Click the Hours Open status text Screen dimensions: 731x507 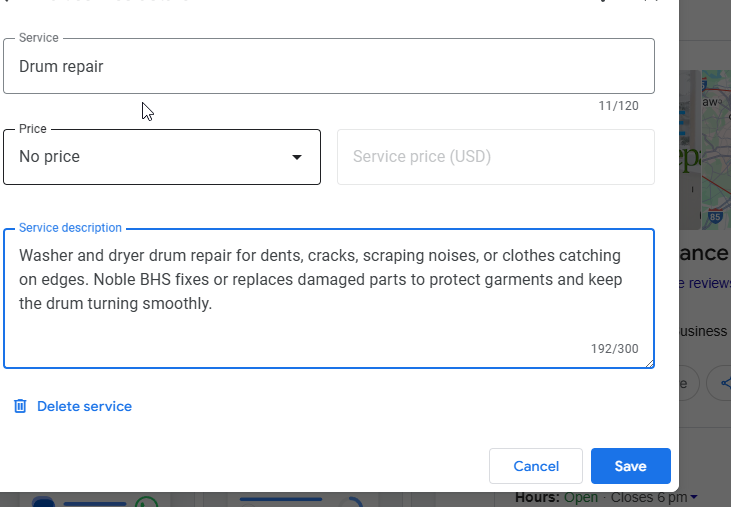[x=580, y=497]
